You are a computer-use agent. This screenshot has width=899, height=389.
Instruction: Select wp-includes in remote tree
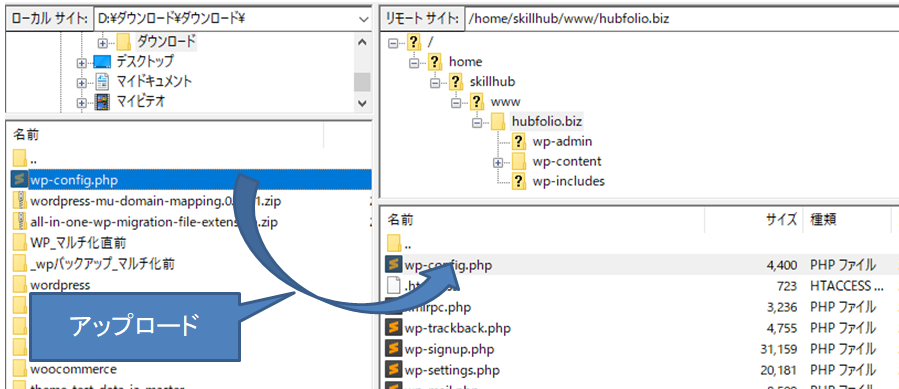pos(568,181)
